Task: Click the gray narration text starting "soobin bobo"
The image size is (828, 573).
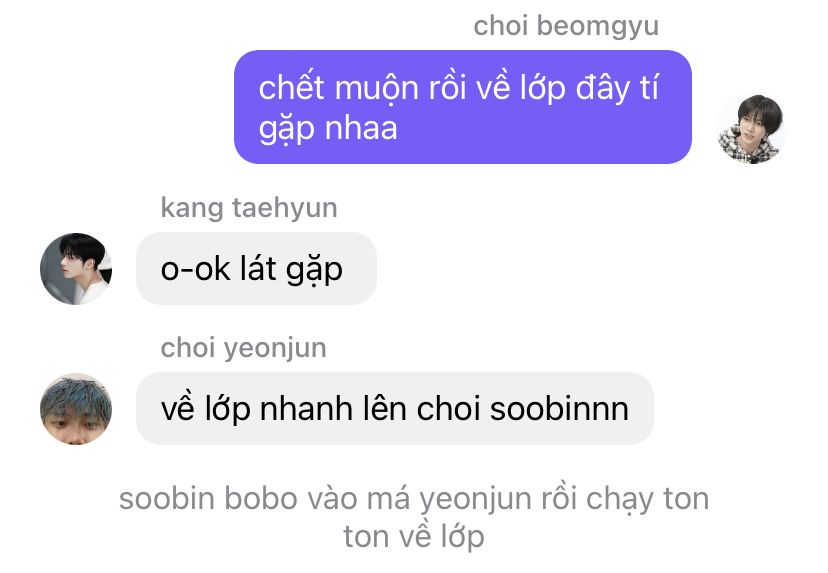Action: pos(413,518)
